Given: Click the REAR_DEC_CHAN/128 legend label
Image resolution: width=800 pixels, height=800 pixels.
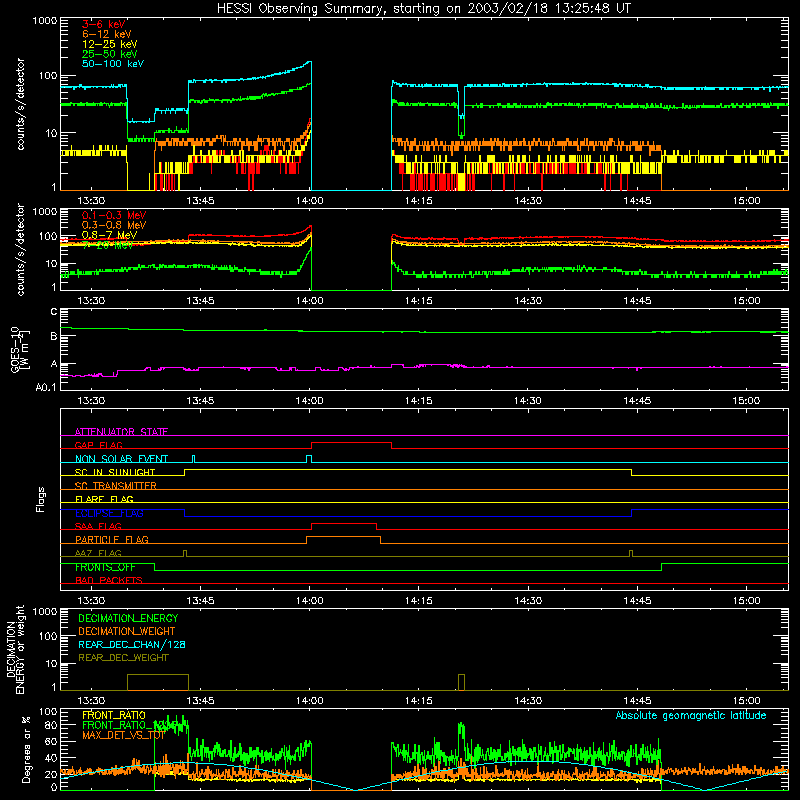Looking at the screenshot, I should (x=132, y=645).
